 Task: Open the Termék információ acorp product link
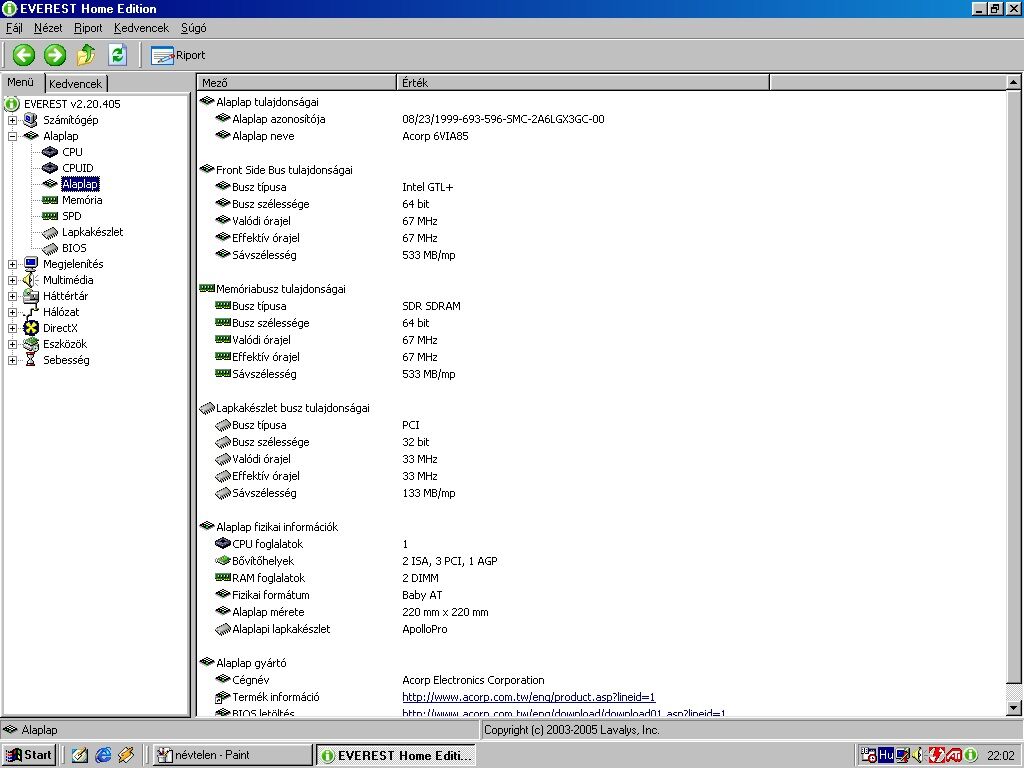528,697
